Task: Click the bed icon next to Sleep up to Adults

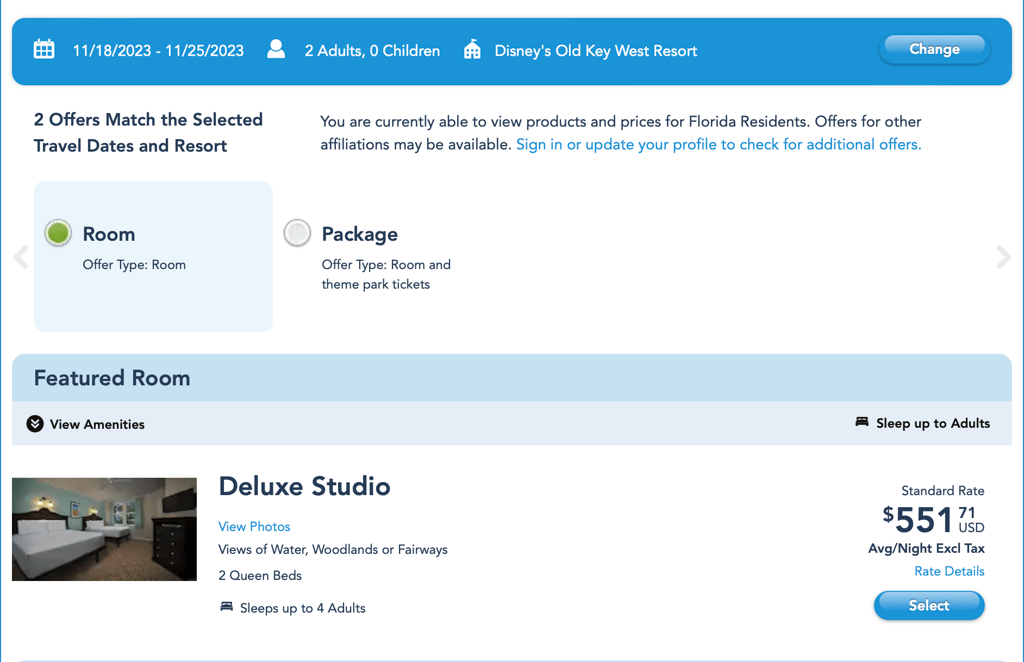Action: [x=861, y=422]
